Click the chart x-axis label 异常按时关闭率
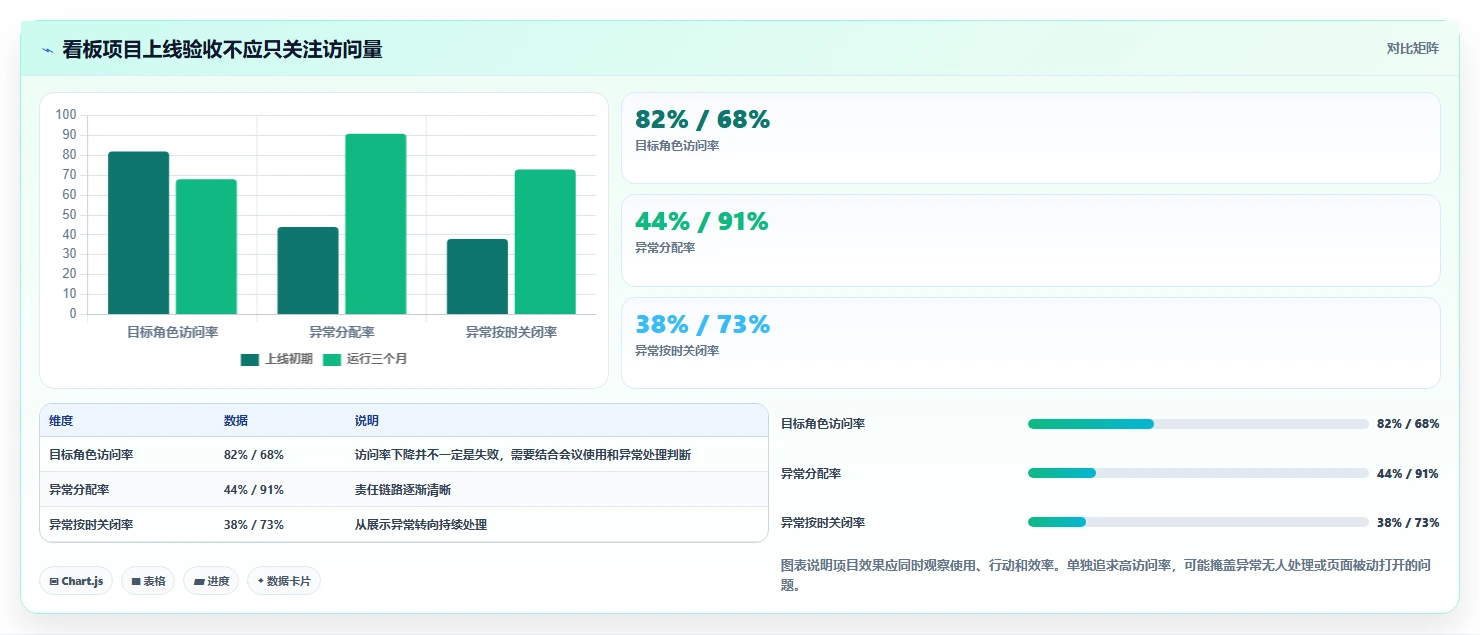 tap(511, 332)
